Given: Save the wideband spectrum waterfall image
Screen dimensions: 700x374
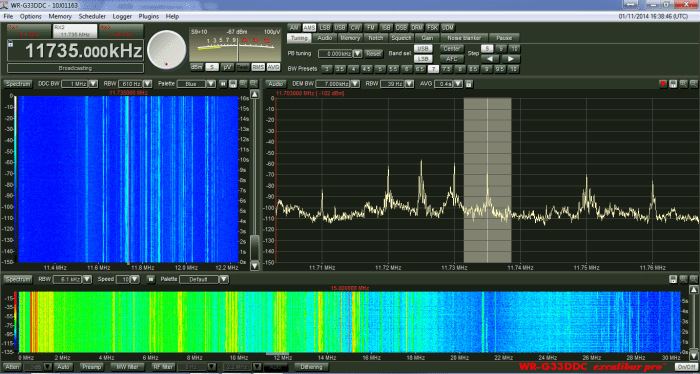Looking at the screenshot, I should (x=673, y=279).
